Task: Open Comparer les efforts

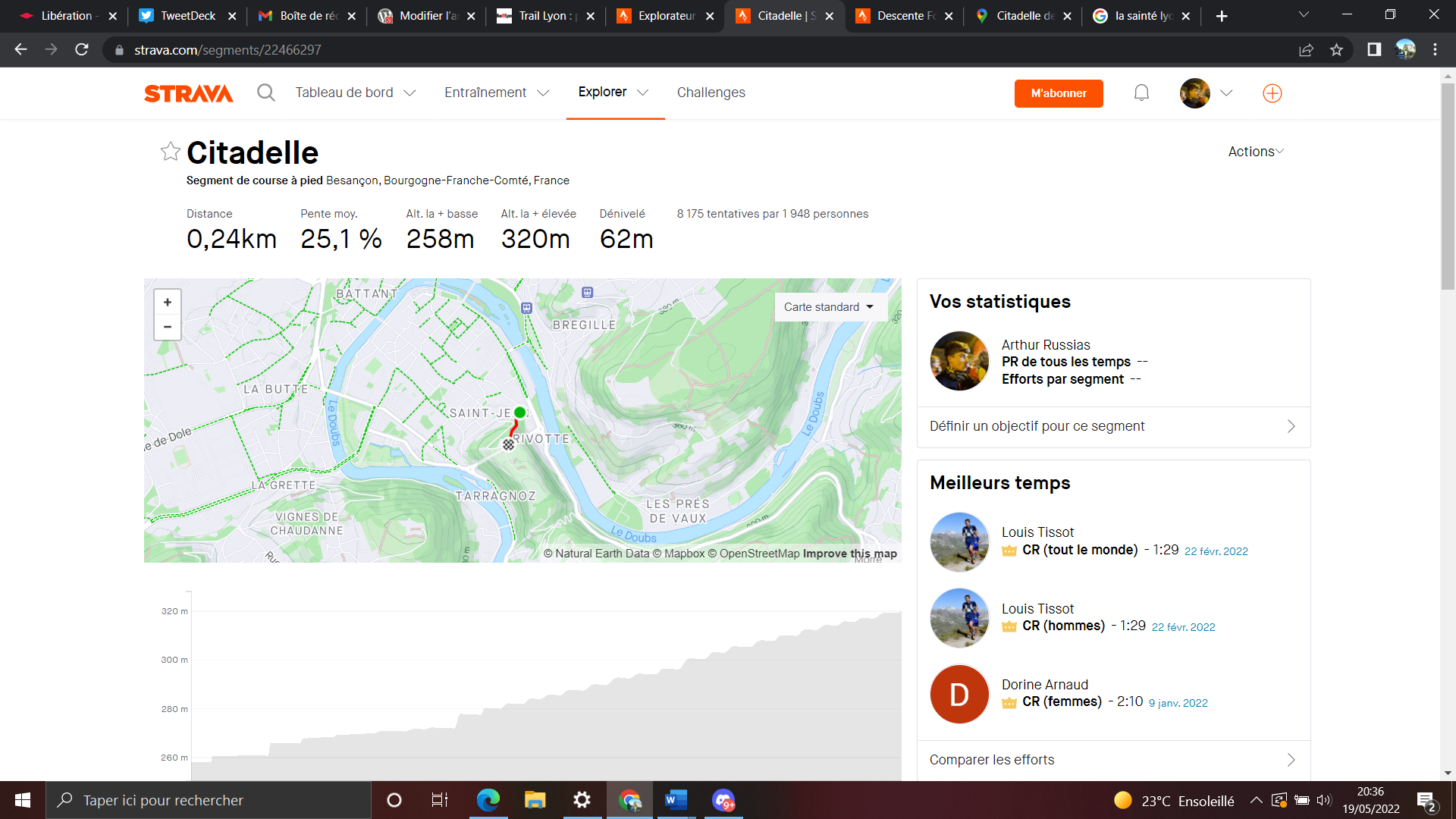Action: point(1112,760)
